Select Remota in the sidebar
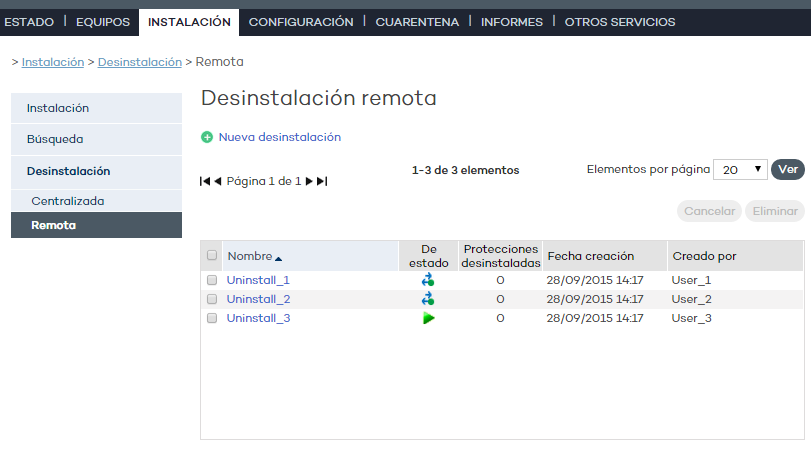Viewport: 811px width, 449px height. tap(96, 225)
